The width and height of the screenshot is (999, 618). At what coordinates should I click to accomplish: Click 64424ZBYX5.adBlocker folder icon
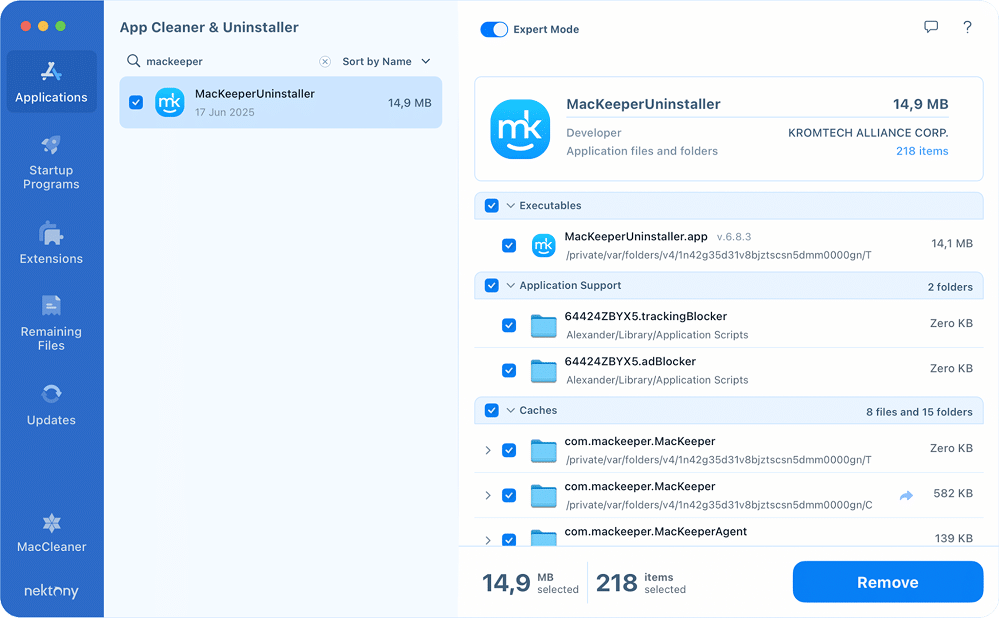tap(543, 371)
